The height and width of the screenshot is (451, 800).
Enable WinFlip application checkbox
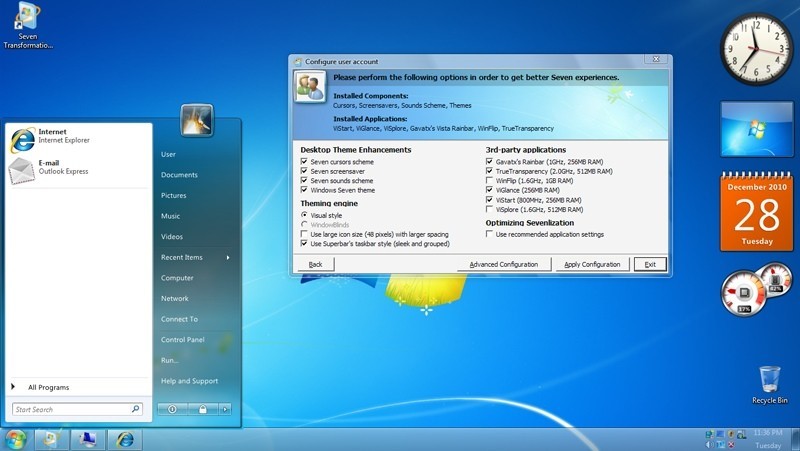click(x=489, y=180)
